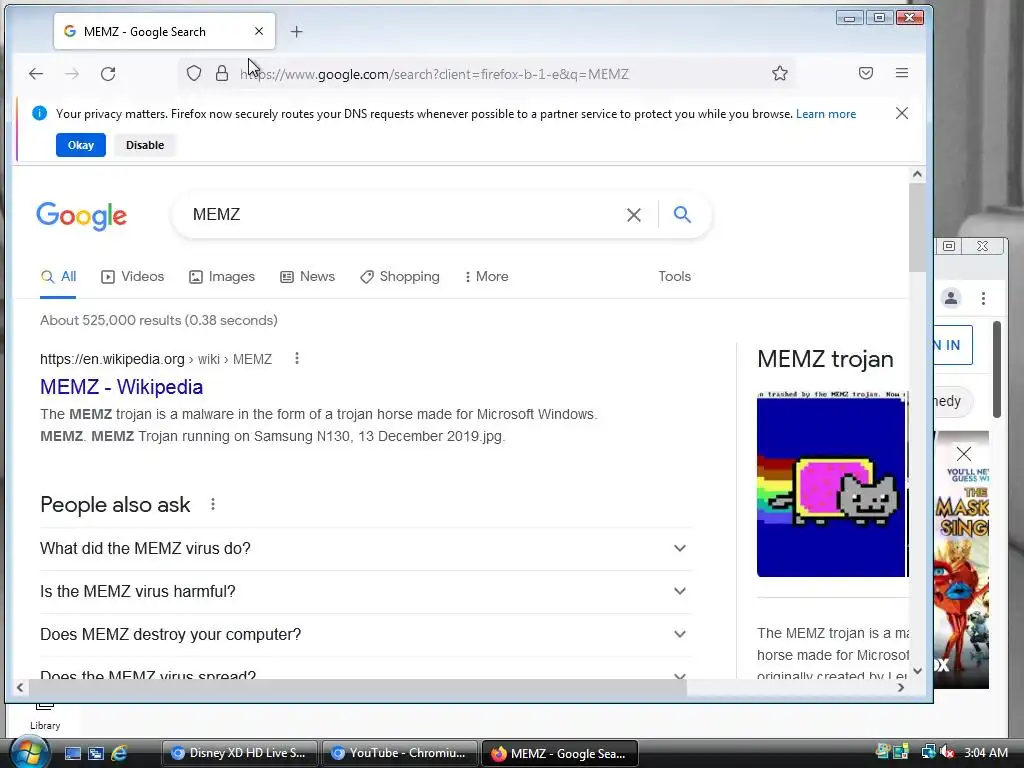Screen dimensions: 1024x768
Task: Expand Is the MEMZ virus harmful?
Action: [366, 592]
